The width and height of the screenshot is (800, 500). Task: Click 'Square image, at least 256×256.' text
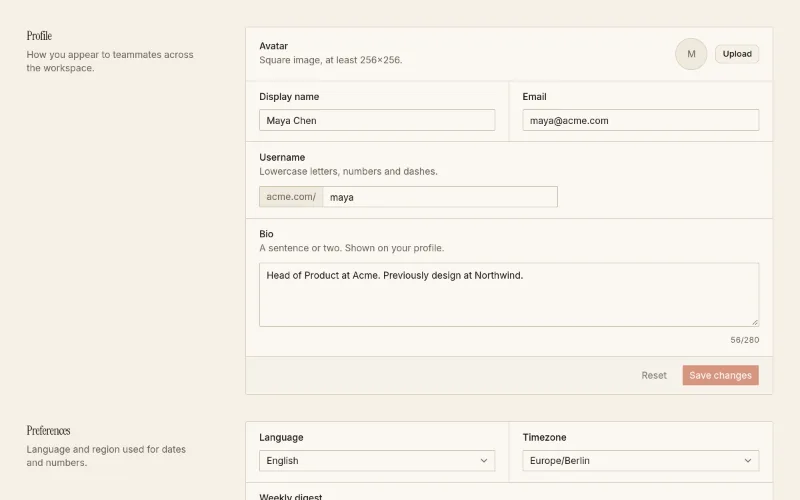pyautogui.click(x=331, y=60)
